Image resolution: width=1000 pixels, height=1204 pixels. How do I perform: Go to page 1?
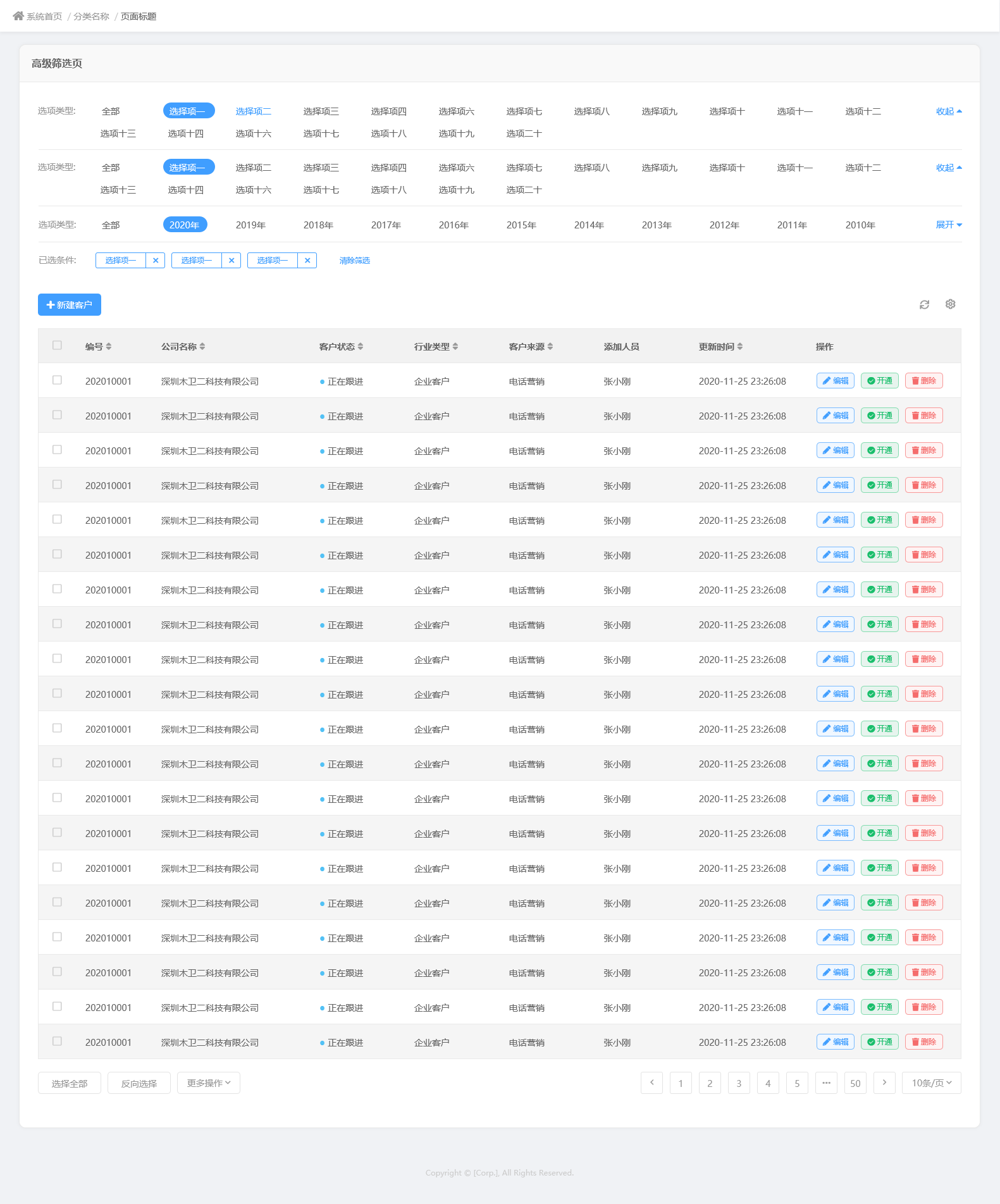681,1083
